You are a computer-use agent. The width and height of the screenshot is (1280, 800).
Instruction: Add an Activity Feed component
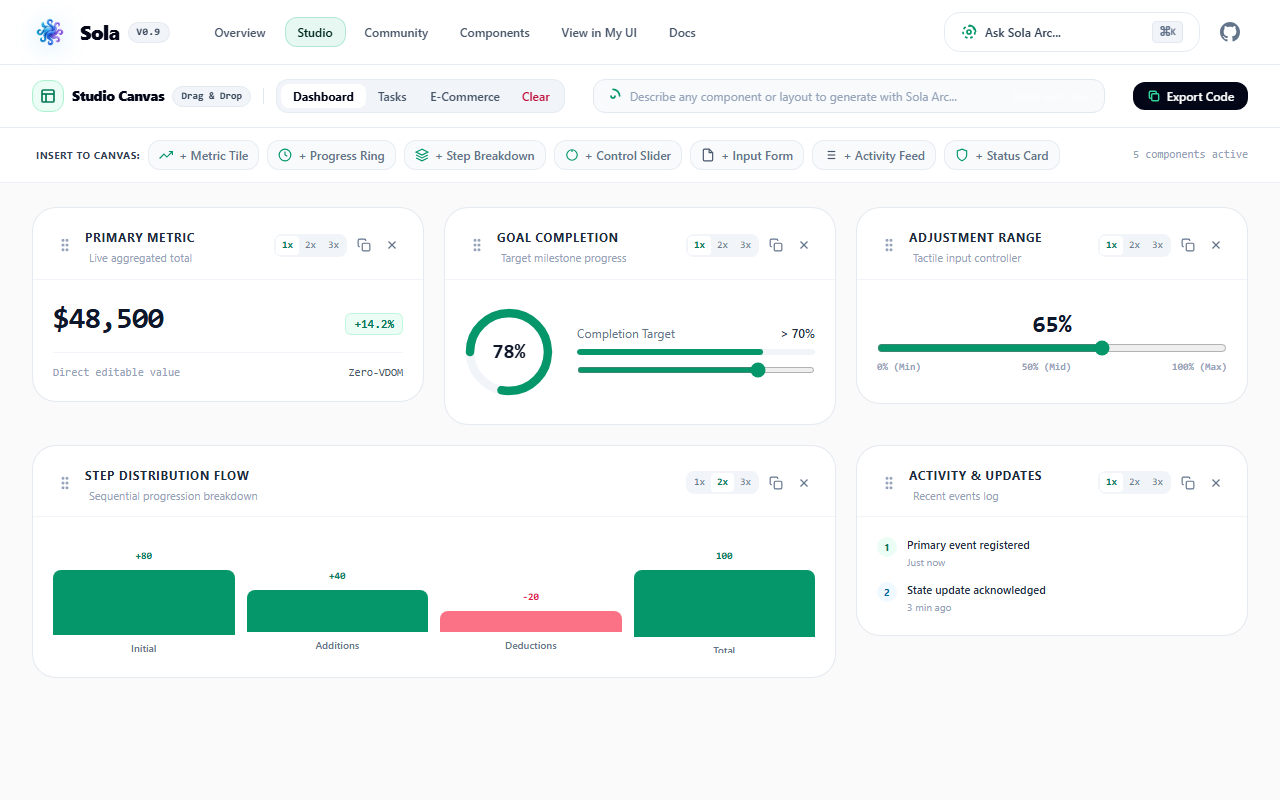875,155
